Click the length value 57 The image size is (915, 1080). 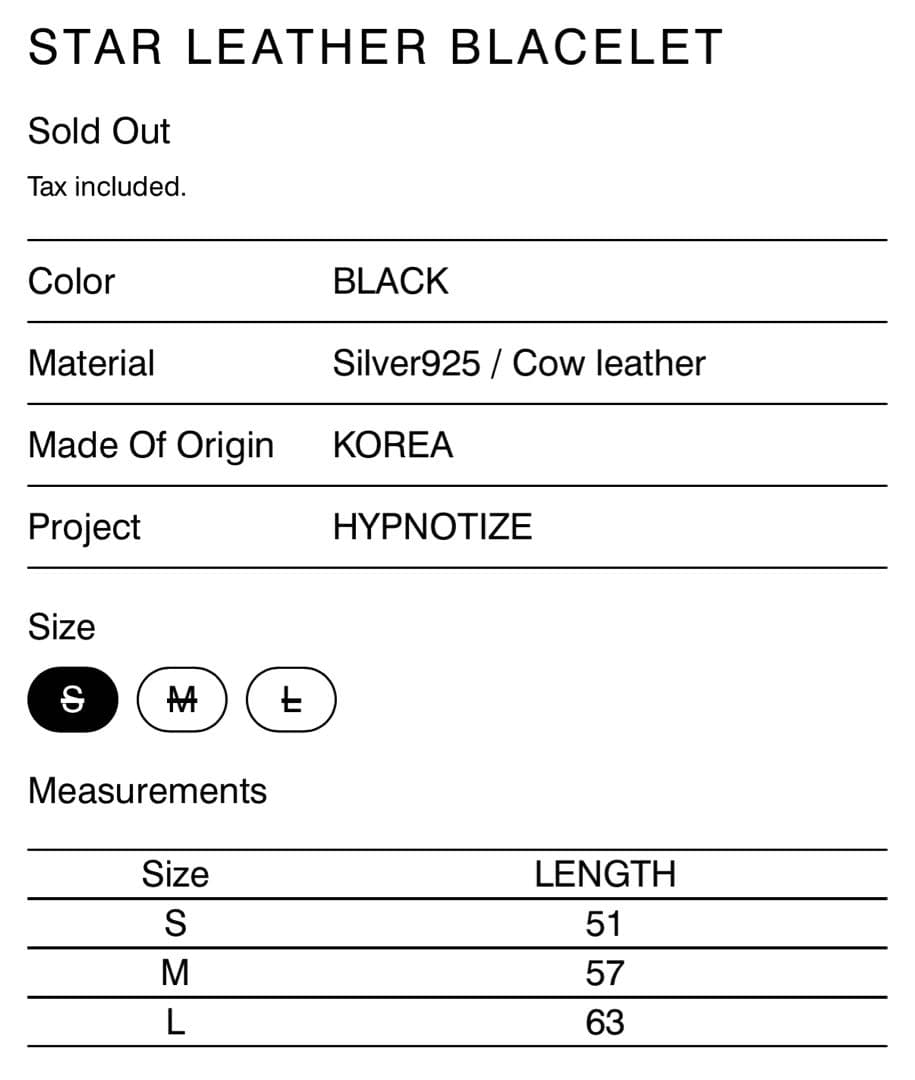(605, 972)
